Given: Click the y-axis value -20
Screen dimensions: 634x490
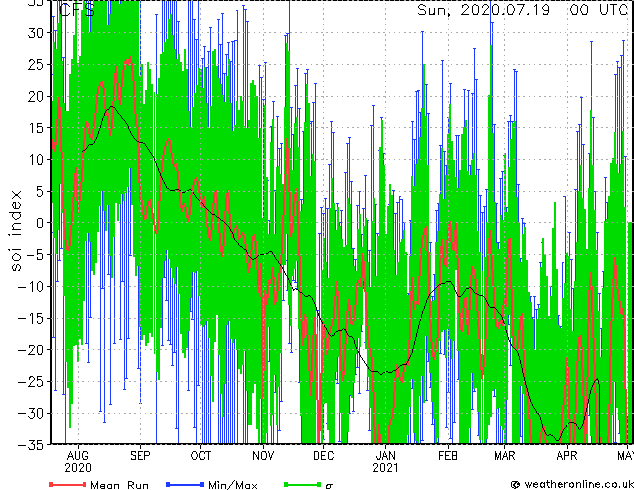Looking at the screenshot, I should click(31, 350).
